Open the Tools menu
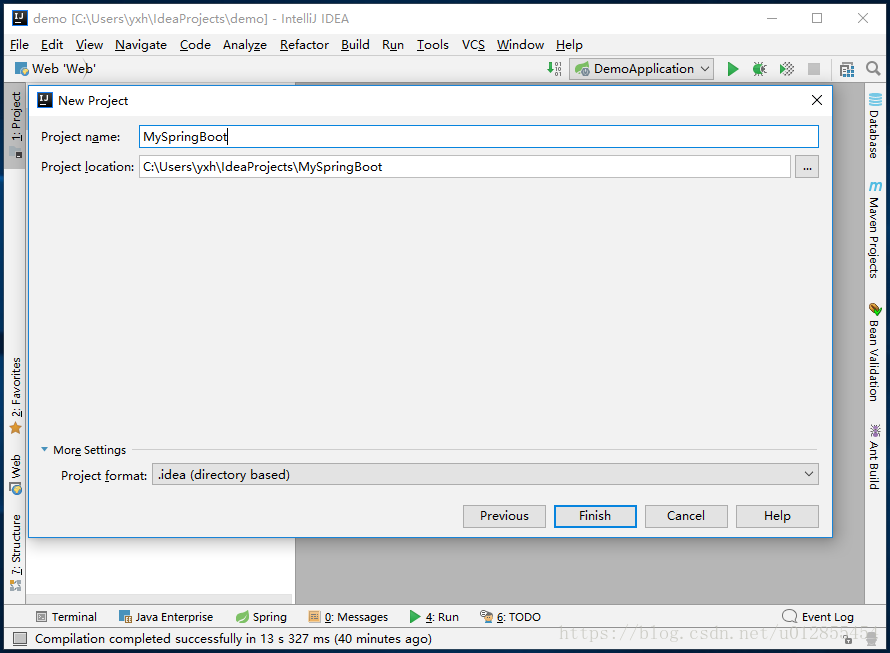The width and height of the screenshot is (890, 653). click(x=433, y=45)
